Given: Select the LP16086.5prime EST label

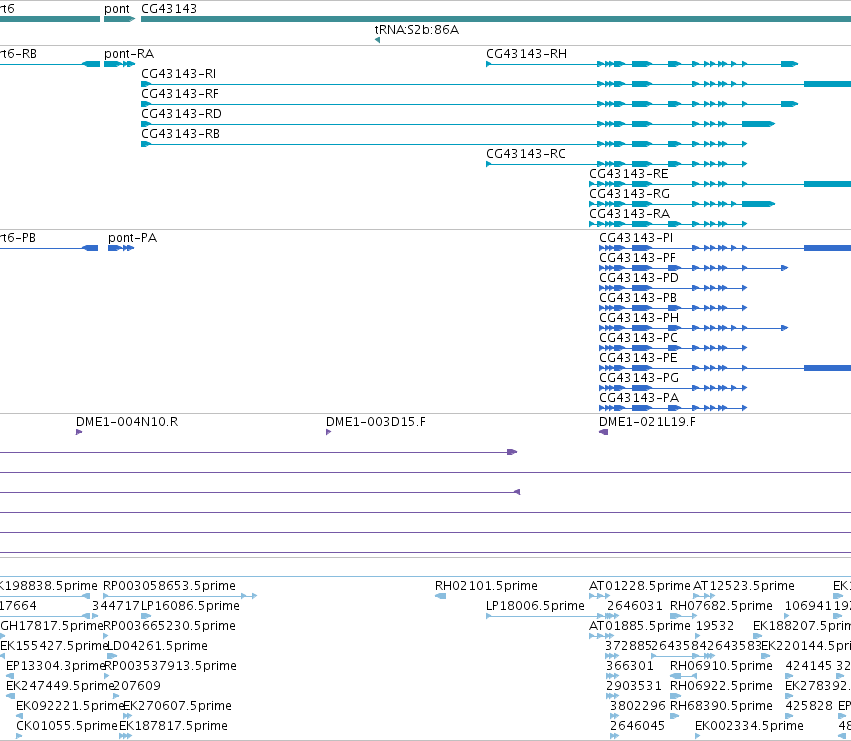Looking at the screenshot, I should coord(190,606).
